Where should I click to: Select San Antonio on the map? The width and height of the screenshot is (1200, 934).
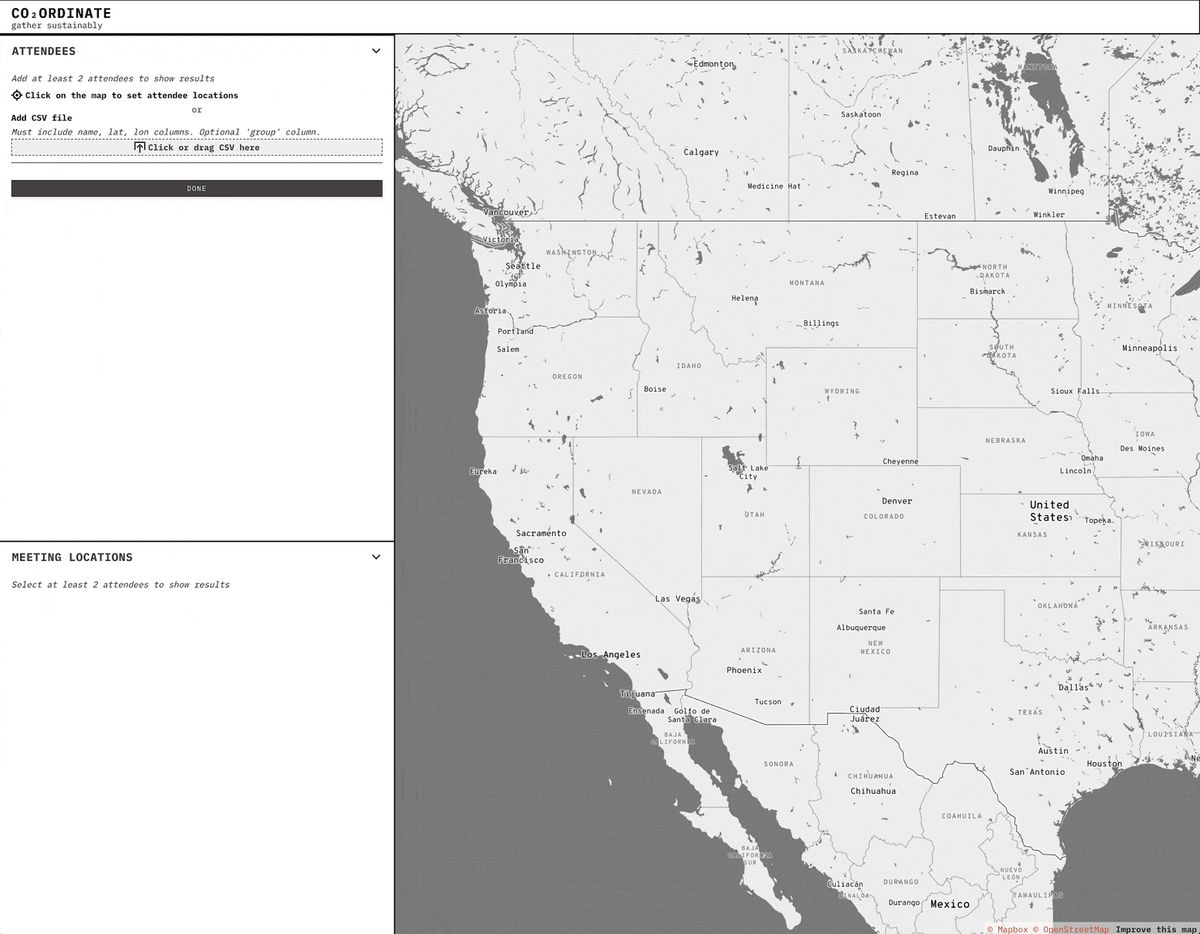pos(1037,772)
